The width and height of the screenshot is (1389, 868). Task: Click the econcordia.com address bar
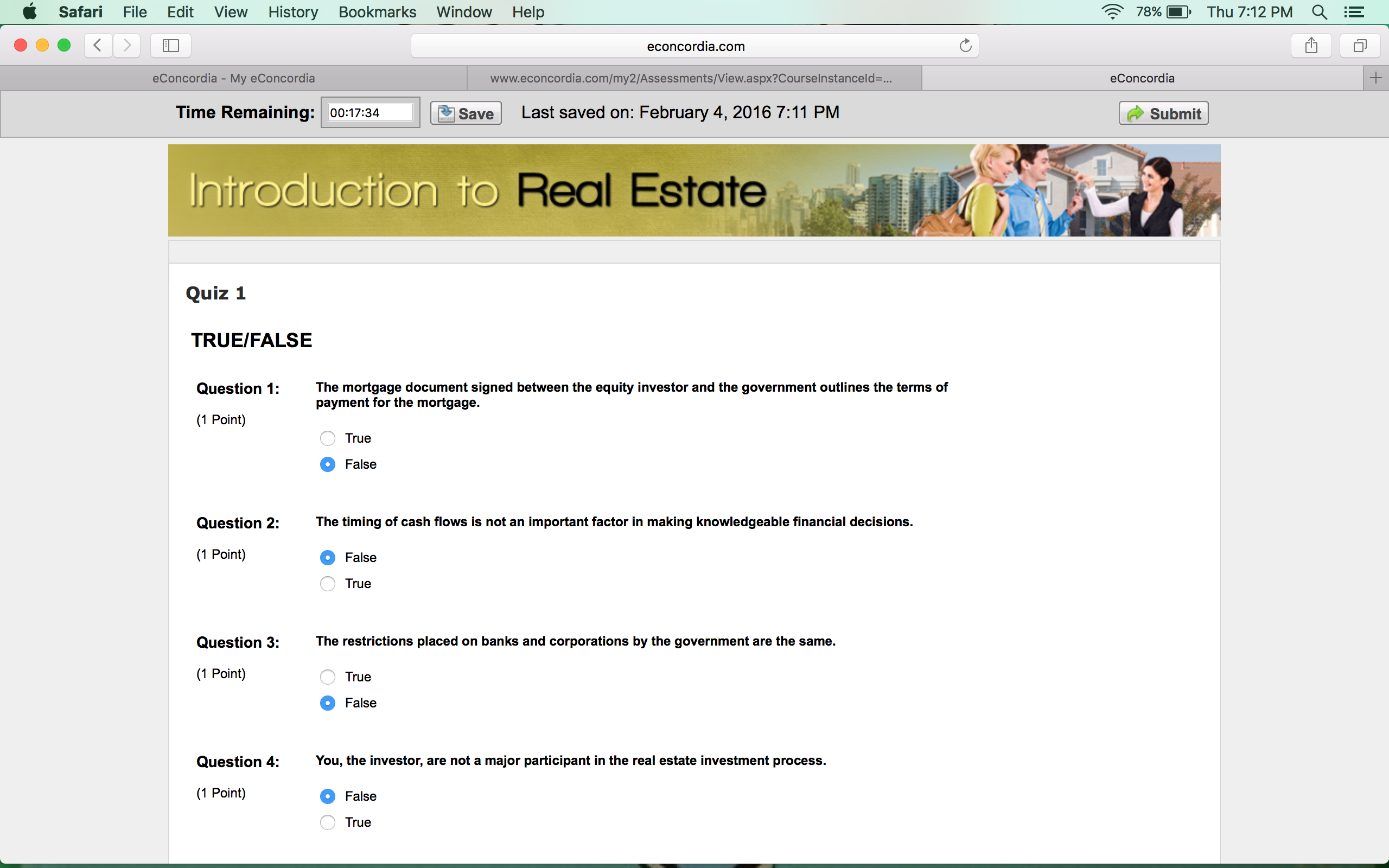pyautogui.click(x=694, y=46)
